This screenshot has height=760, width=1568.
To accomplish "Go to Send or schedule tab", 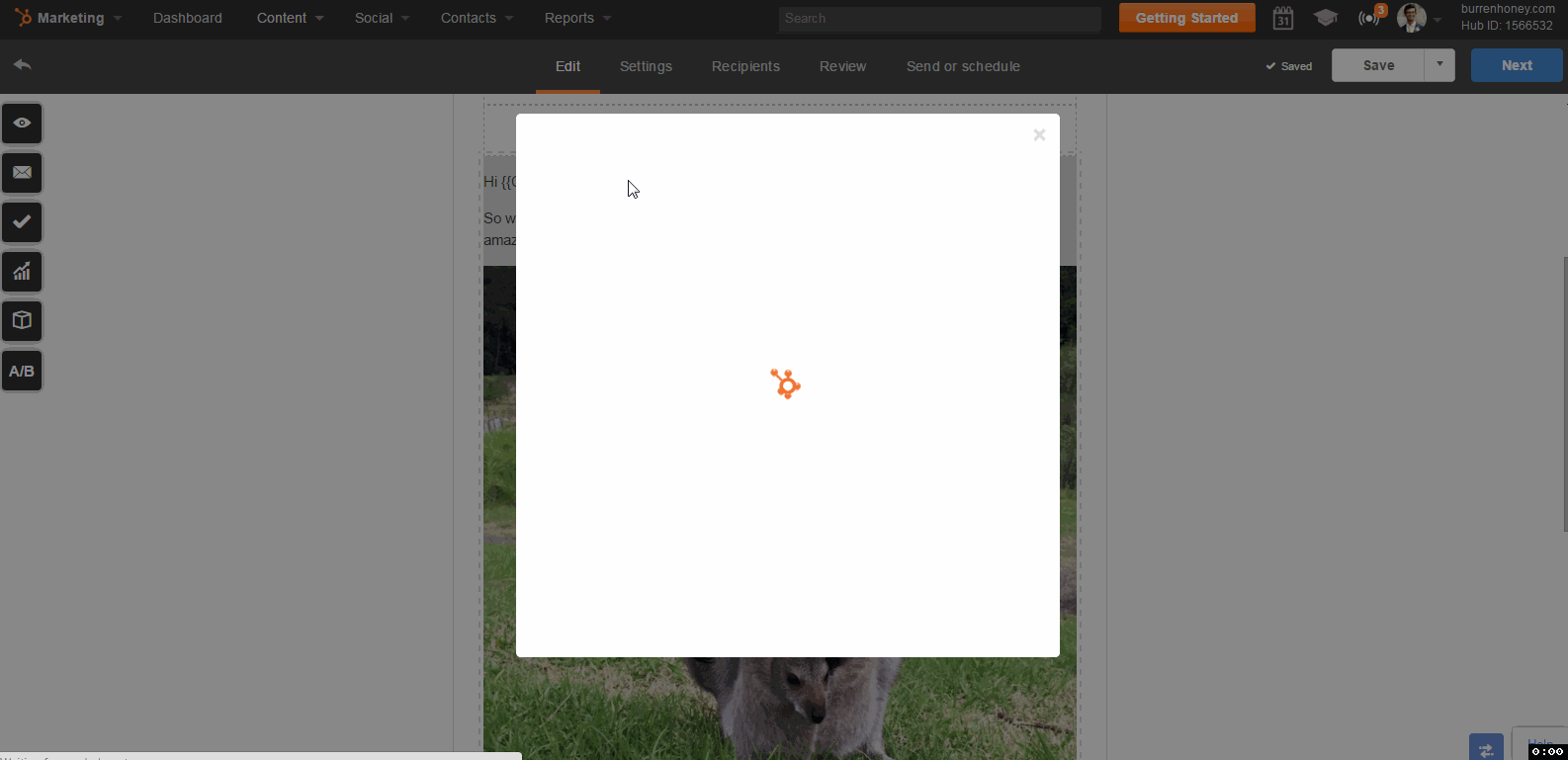I will [963, 66].
